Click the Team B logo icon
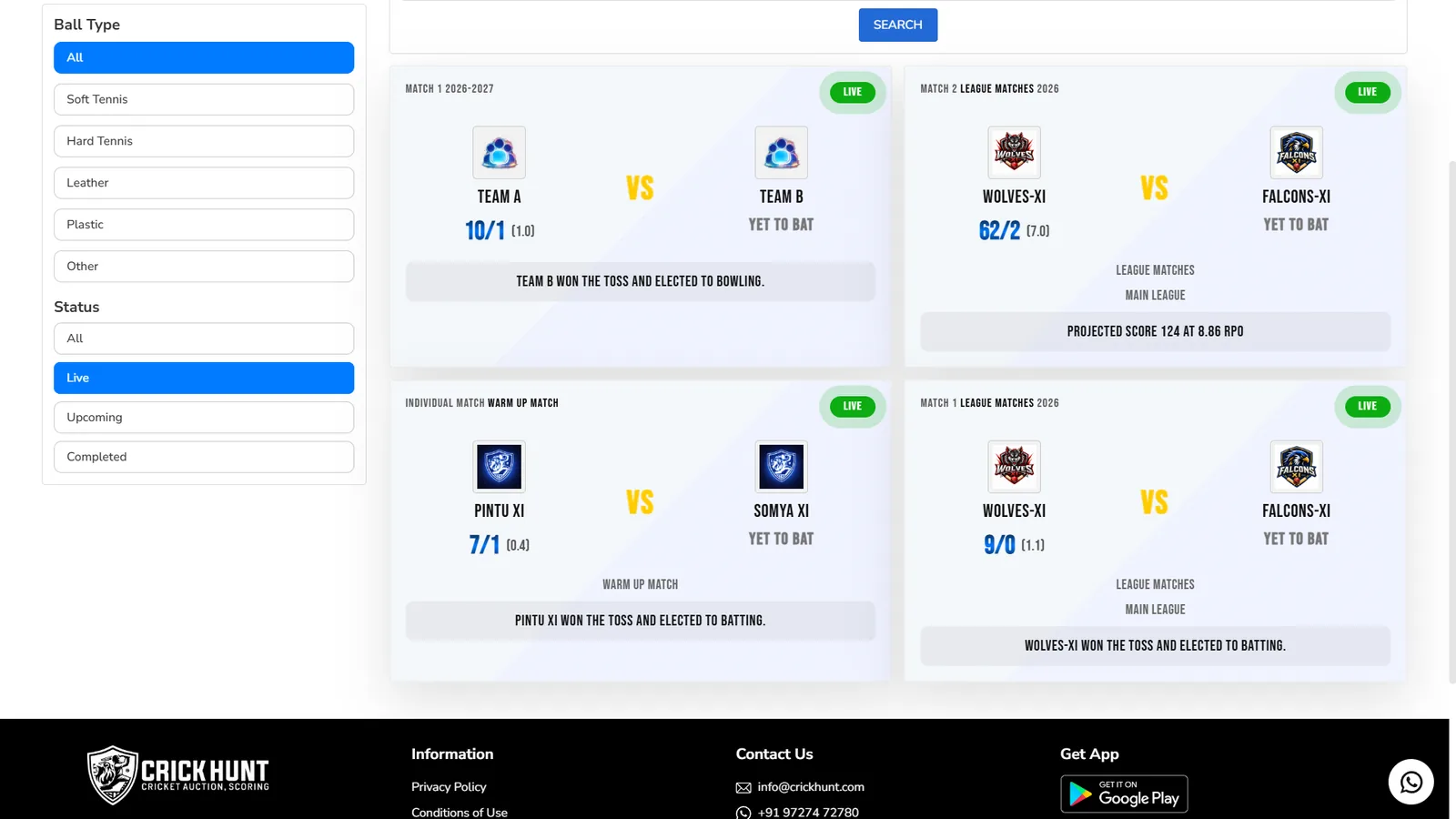Viewport: 1456px width, 819px height. click(781, 153)
